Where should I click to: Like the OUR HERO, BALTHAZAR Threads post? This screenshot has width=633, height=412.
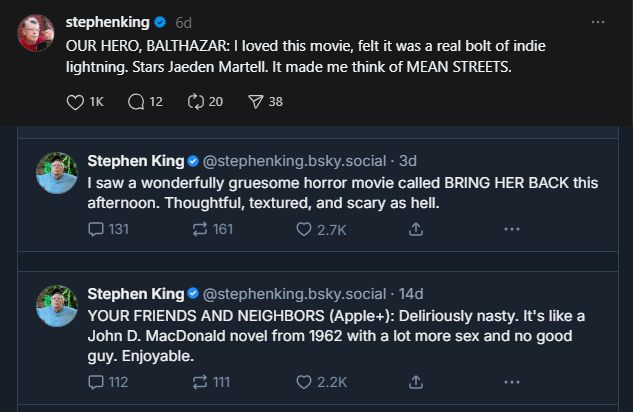[x=75, y=101]
